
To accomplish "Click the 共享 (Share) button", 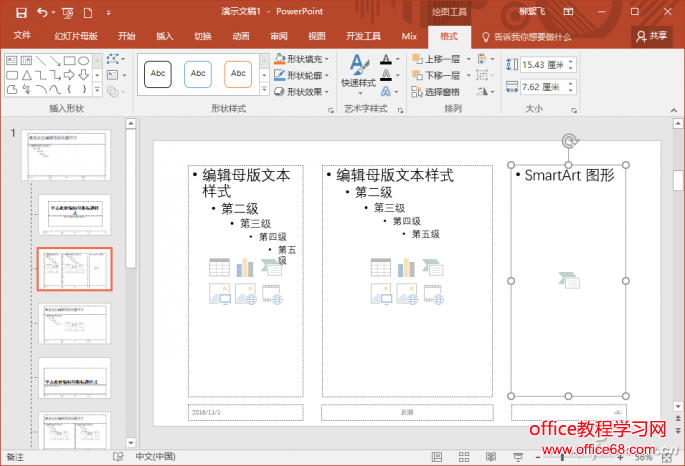I will point(652,36).
